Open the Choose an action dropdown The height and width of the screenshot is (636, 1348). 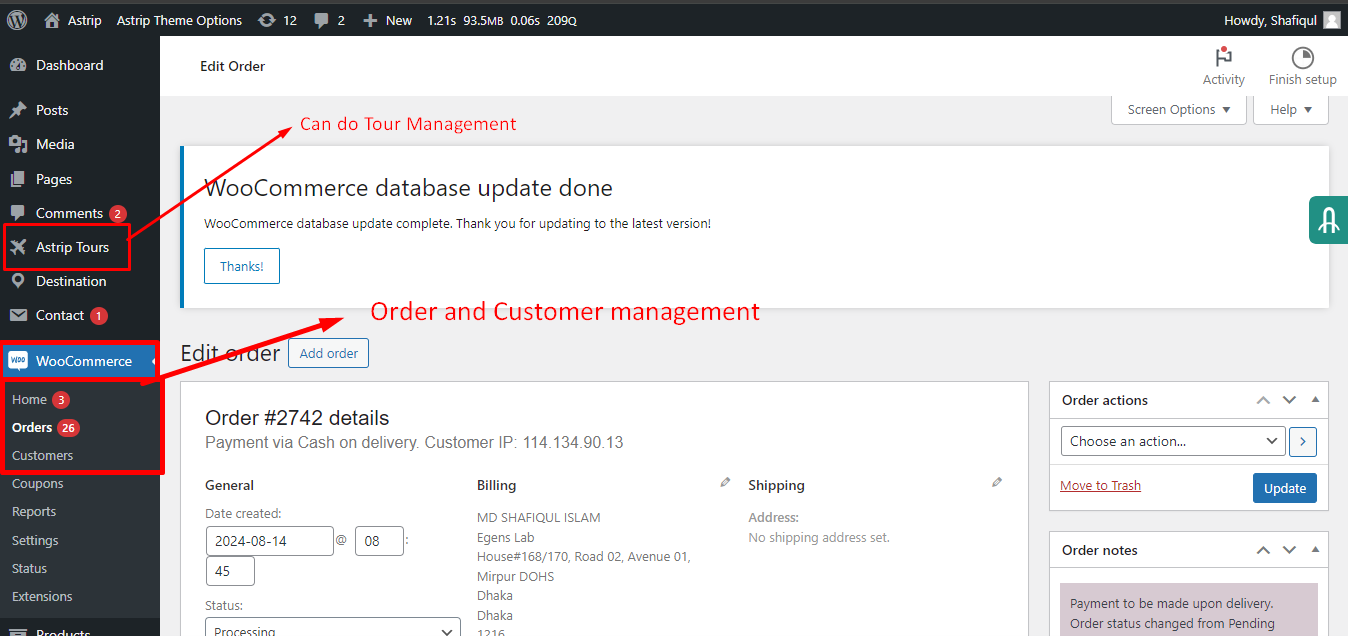(1173, 441)
